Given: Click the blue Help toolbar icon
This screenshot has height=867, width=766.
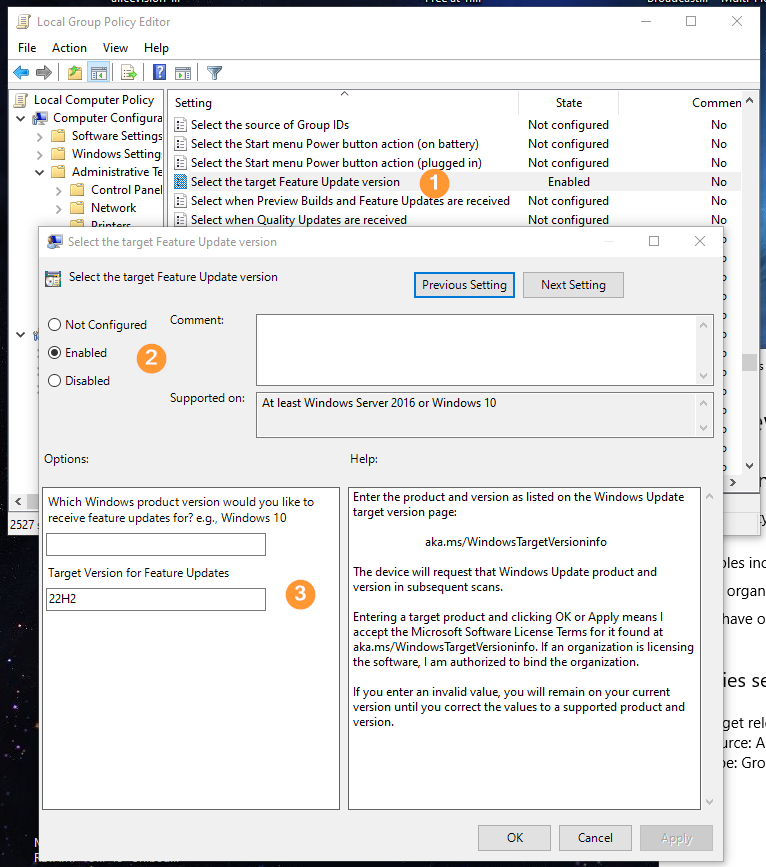Looking at the screenshot, I should [x=159, y=72].
